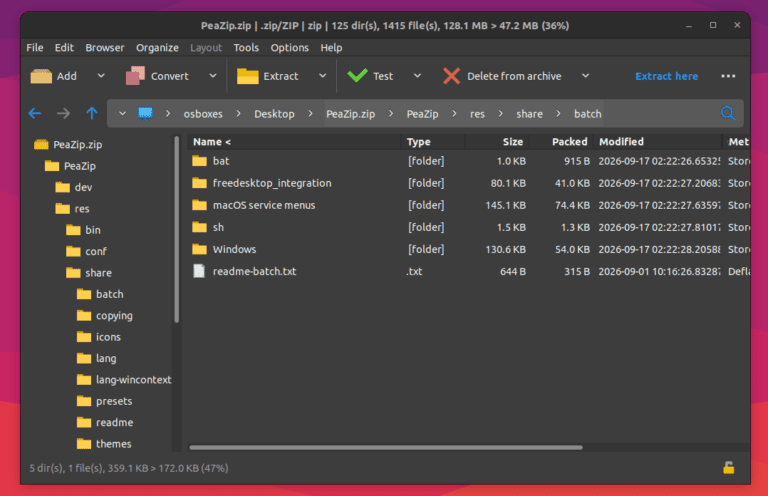Click the search magnifier icon
Image resolution: width=768 pixels, height=496 pixels.
point(728,114)
